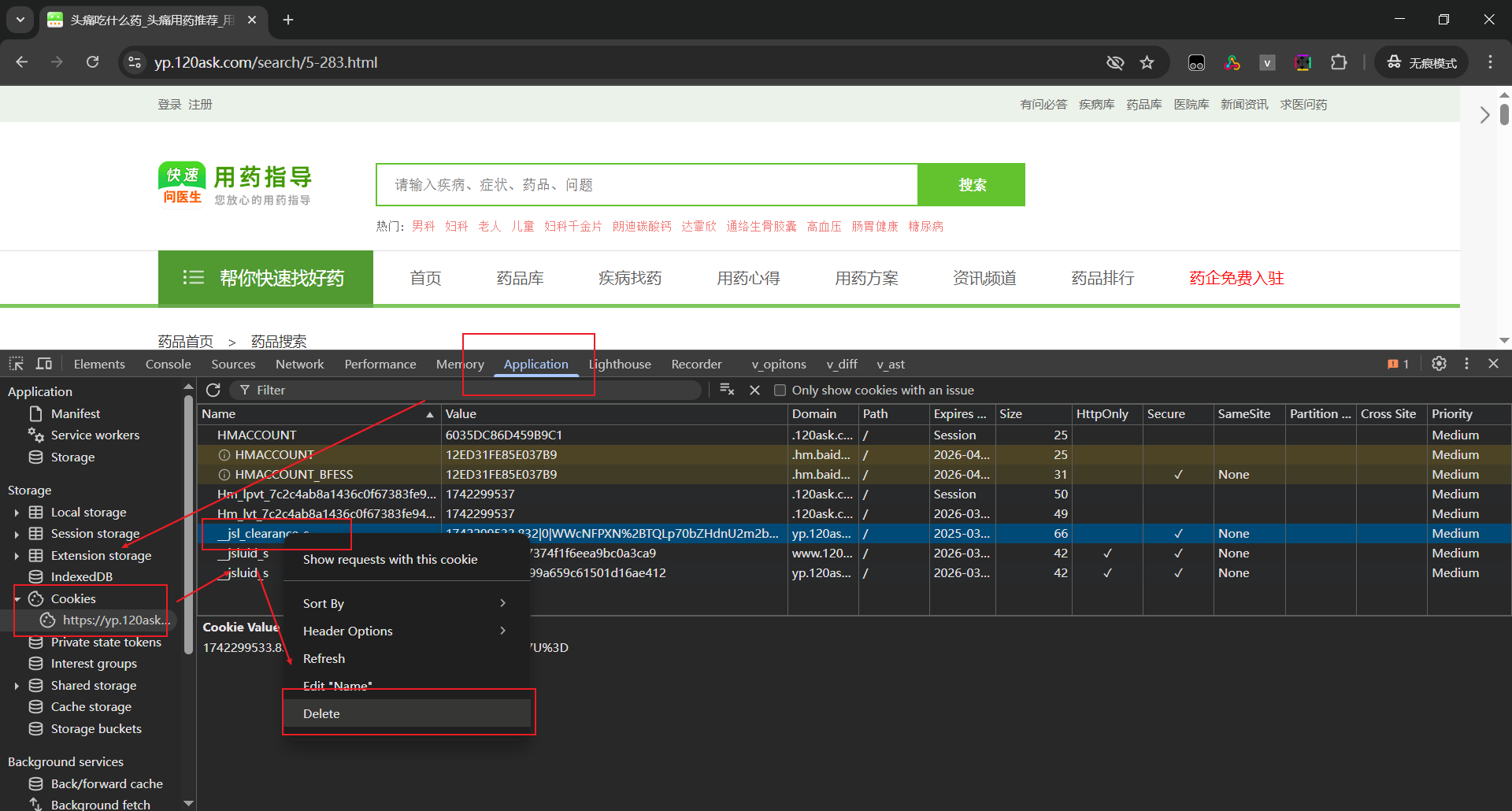Go back using the browser back arrow
The width and height of the screenshot is (1512, 811).
tap(22, 62)
